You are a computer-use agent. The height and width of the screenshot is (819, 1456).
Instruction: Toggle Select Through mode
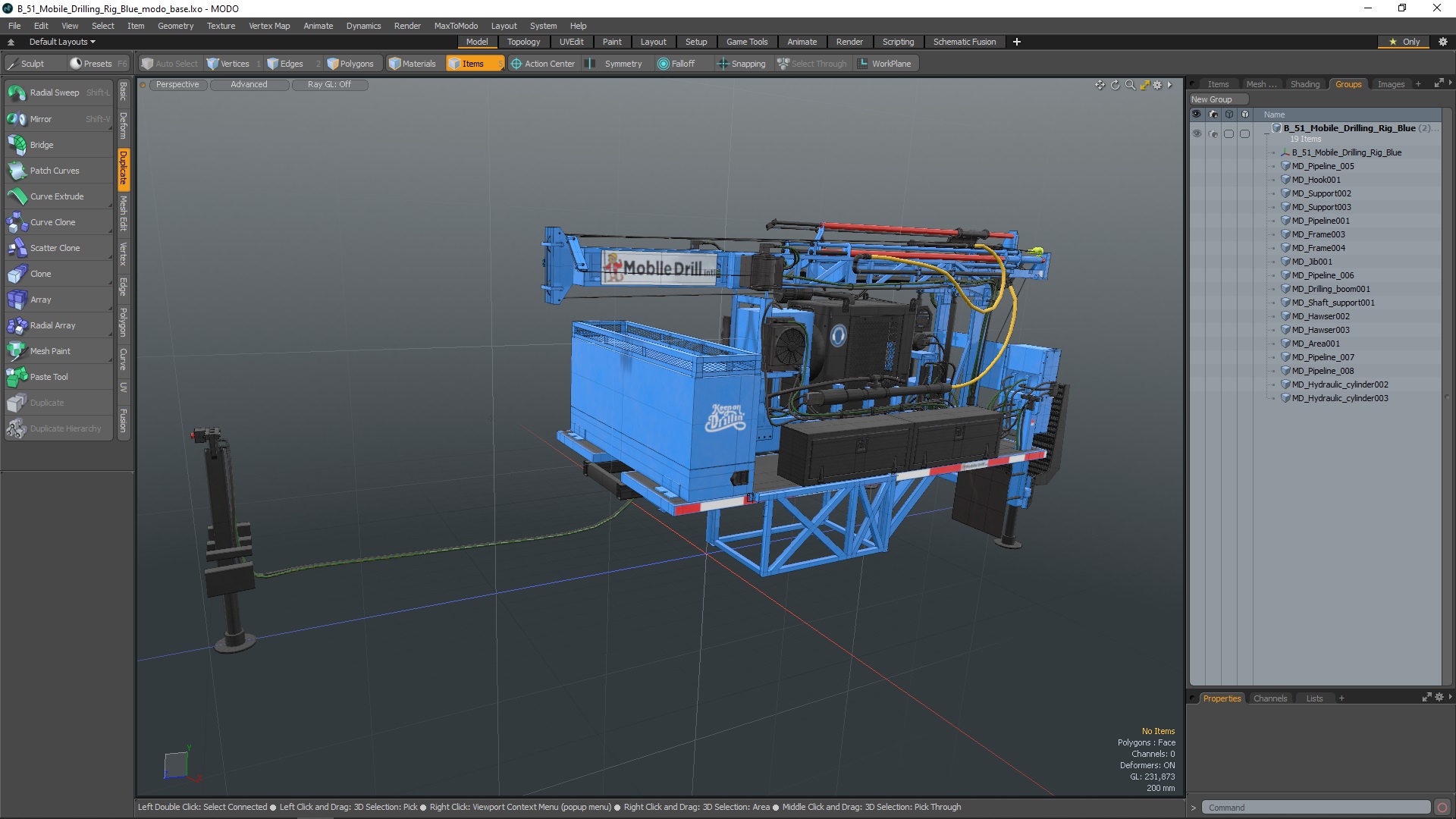click(812, 64)
